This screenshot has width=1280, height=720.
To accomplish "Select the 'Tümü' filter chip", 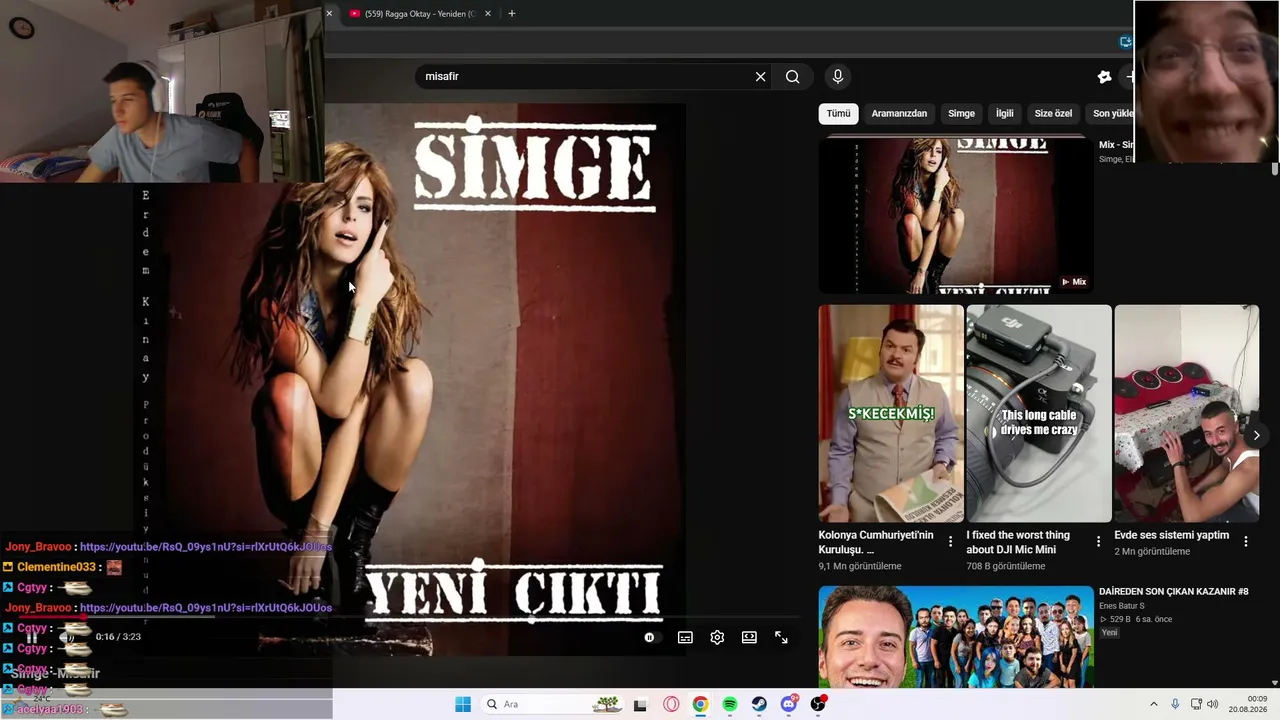I will (x=838, y=114).
